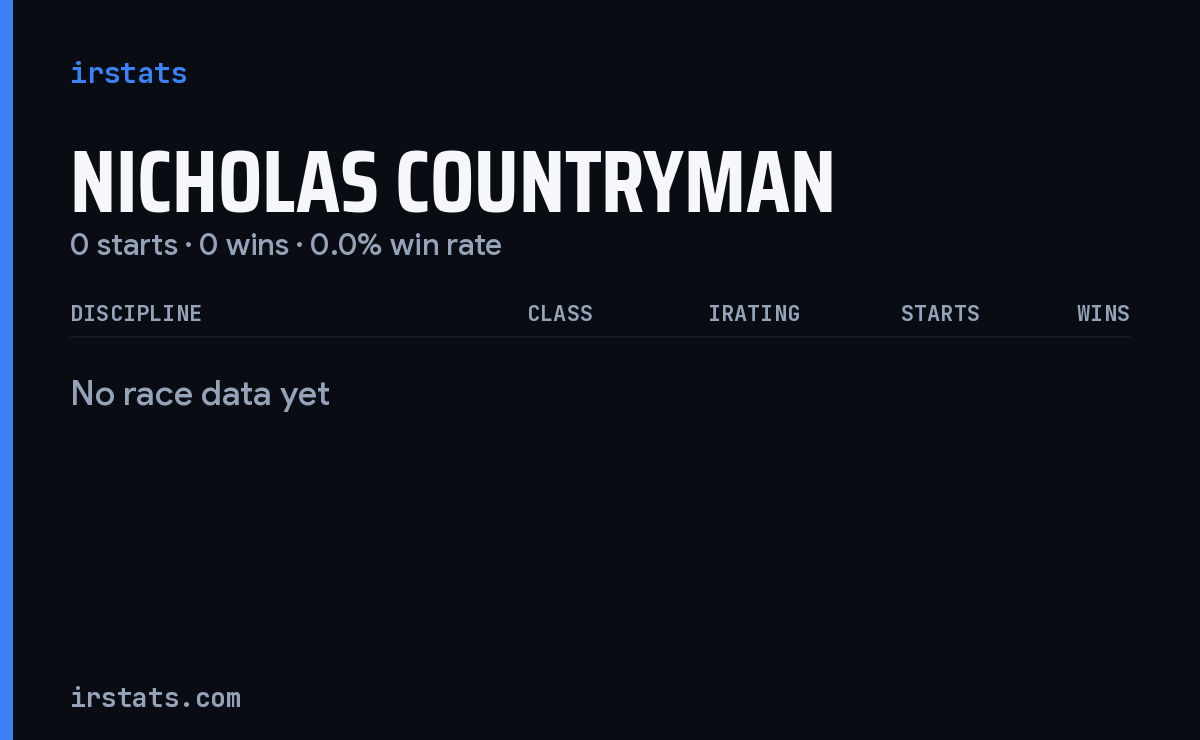Click the blue irstats logo text

(128, 73)
